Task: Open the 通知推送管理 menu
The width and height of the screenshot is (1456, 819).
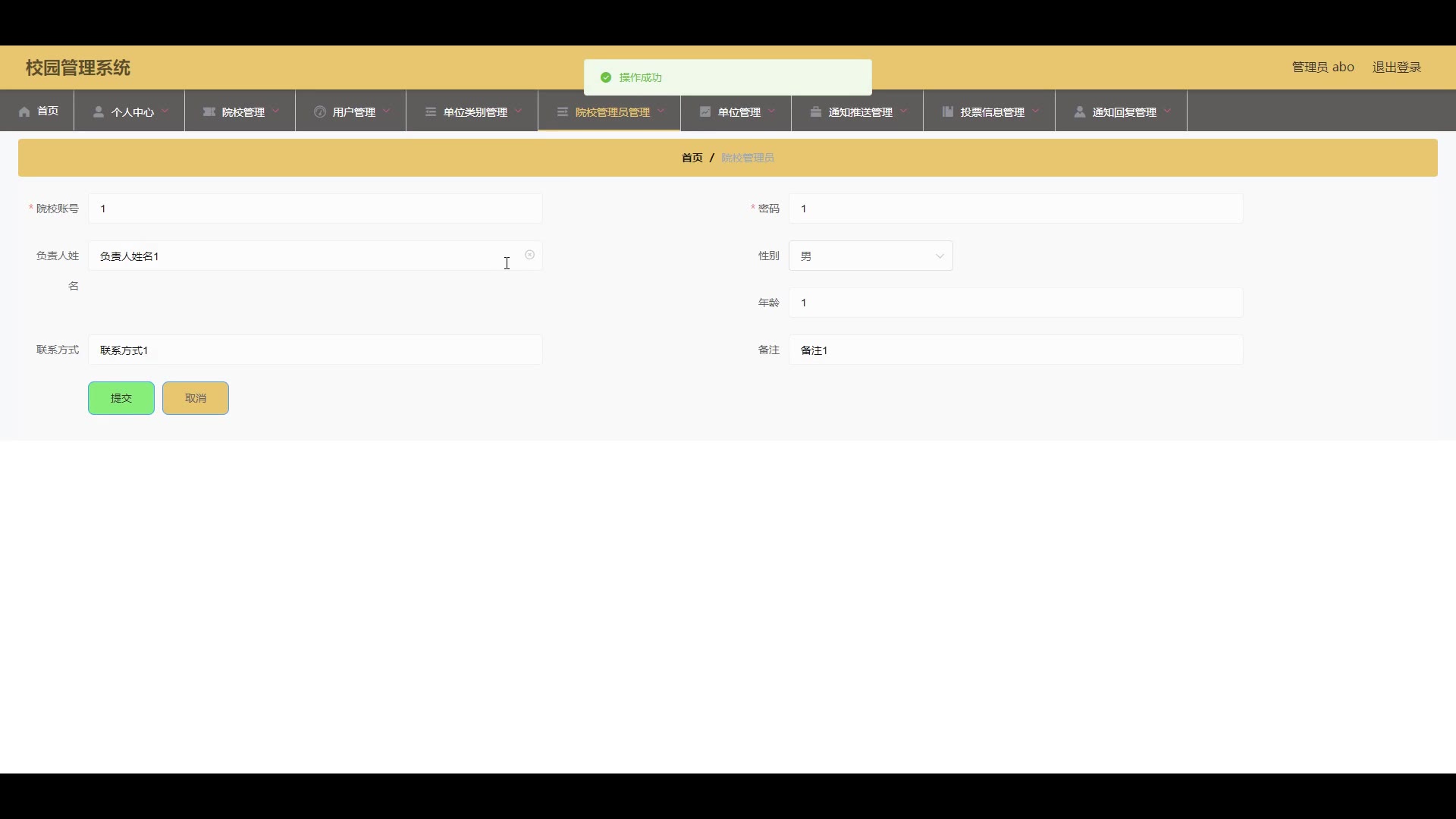Action: pyautogui.click(x=860, y=111)
